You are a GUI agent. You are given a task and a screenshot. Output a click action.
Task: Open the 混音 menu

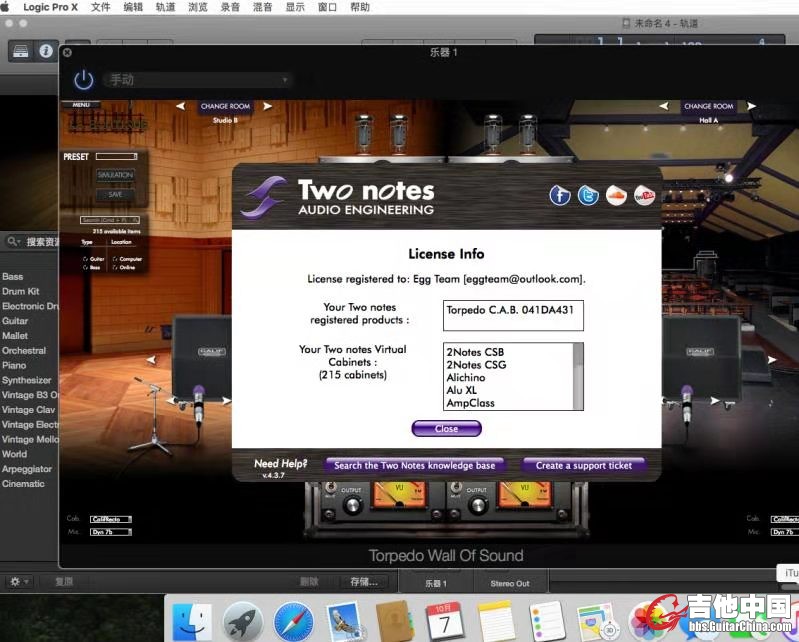click(x=261, y=7)
